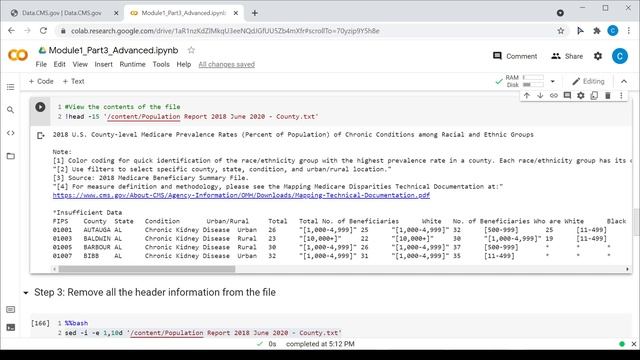
Task: Open Colab settings gear
Action: coord(598,56)
